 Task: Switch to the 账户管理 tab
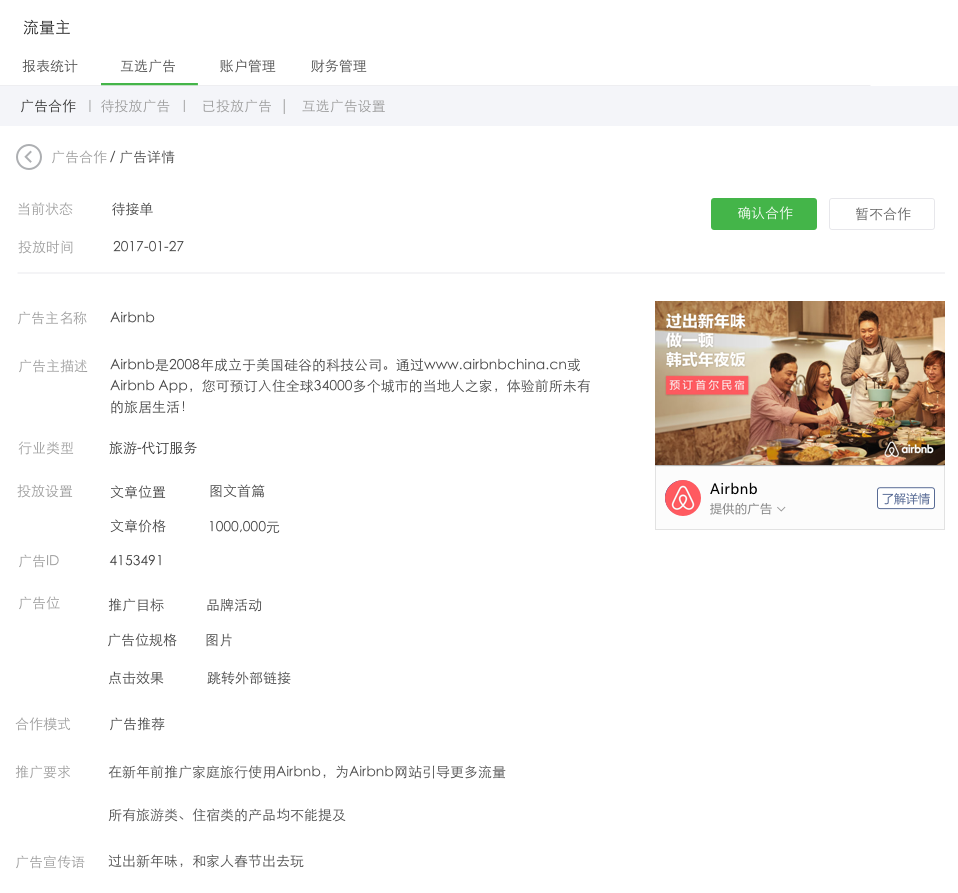coord(247,66)
